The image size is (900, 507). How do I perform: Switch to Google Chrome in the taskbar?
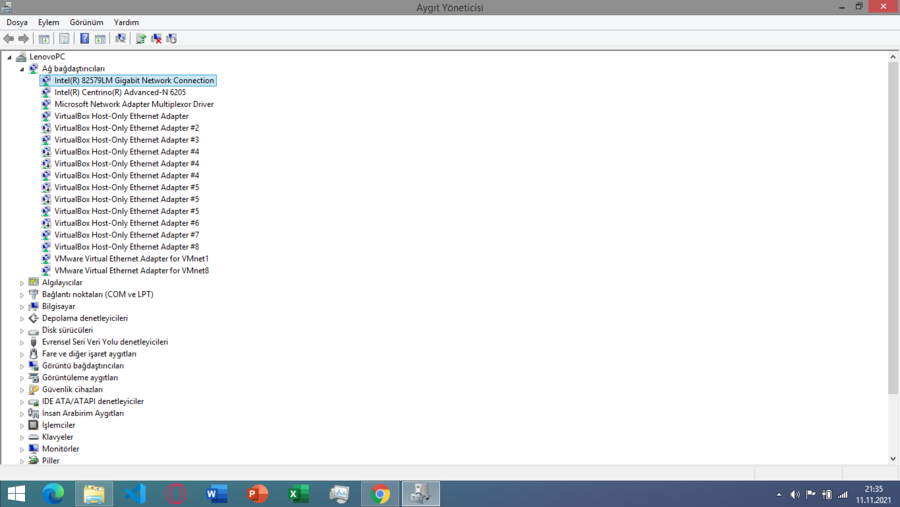tap(380, 494)
